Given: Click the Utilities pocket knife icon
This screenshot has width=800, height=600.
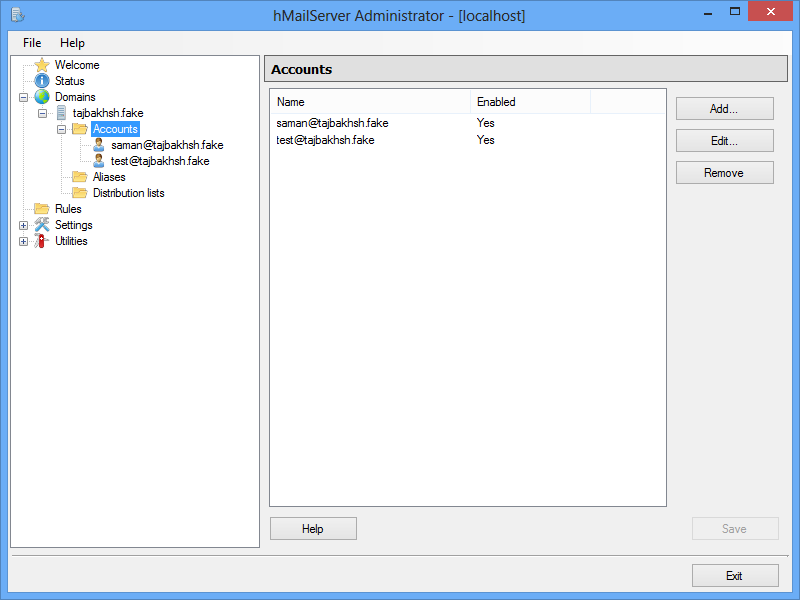Looking at the screenshot, I should click(x=41, y=240).
